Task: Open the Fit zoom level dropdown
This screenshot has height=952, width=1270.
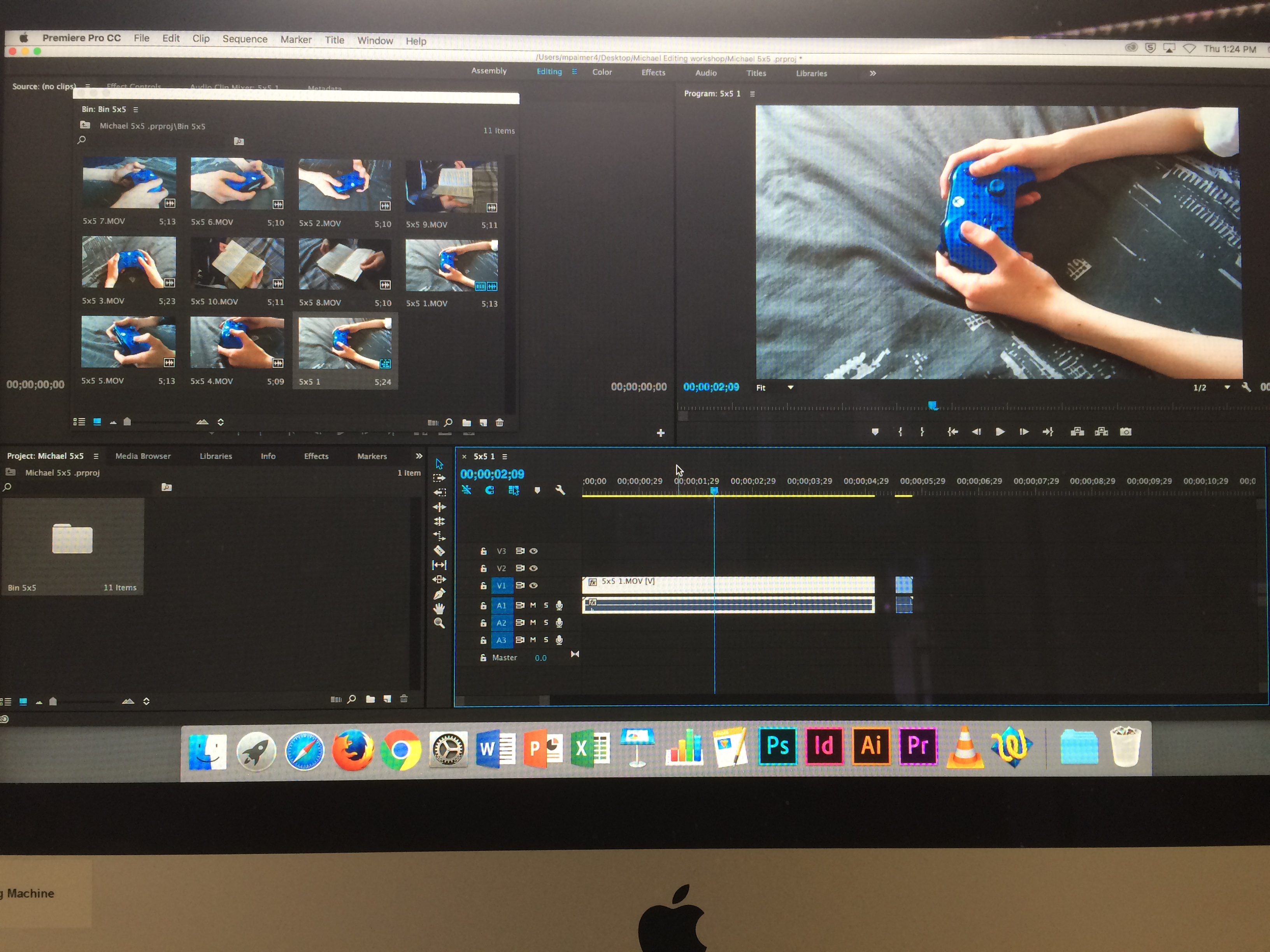Action: [x=790, y=387]
